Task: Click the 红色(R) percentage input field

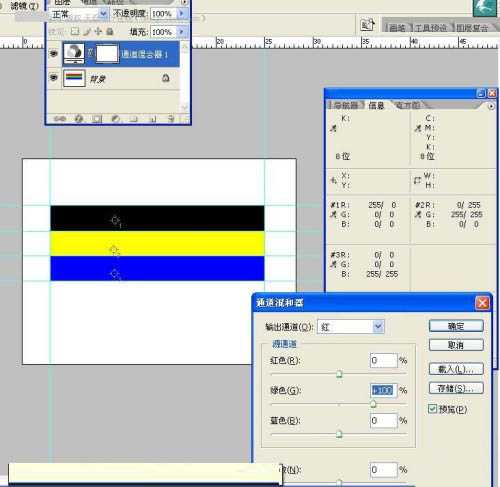Action: tap(384, 360)
